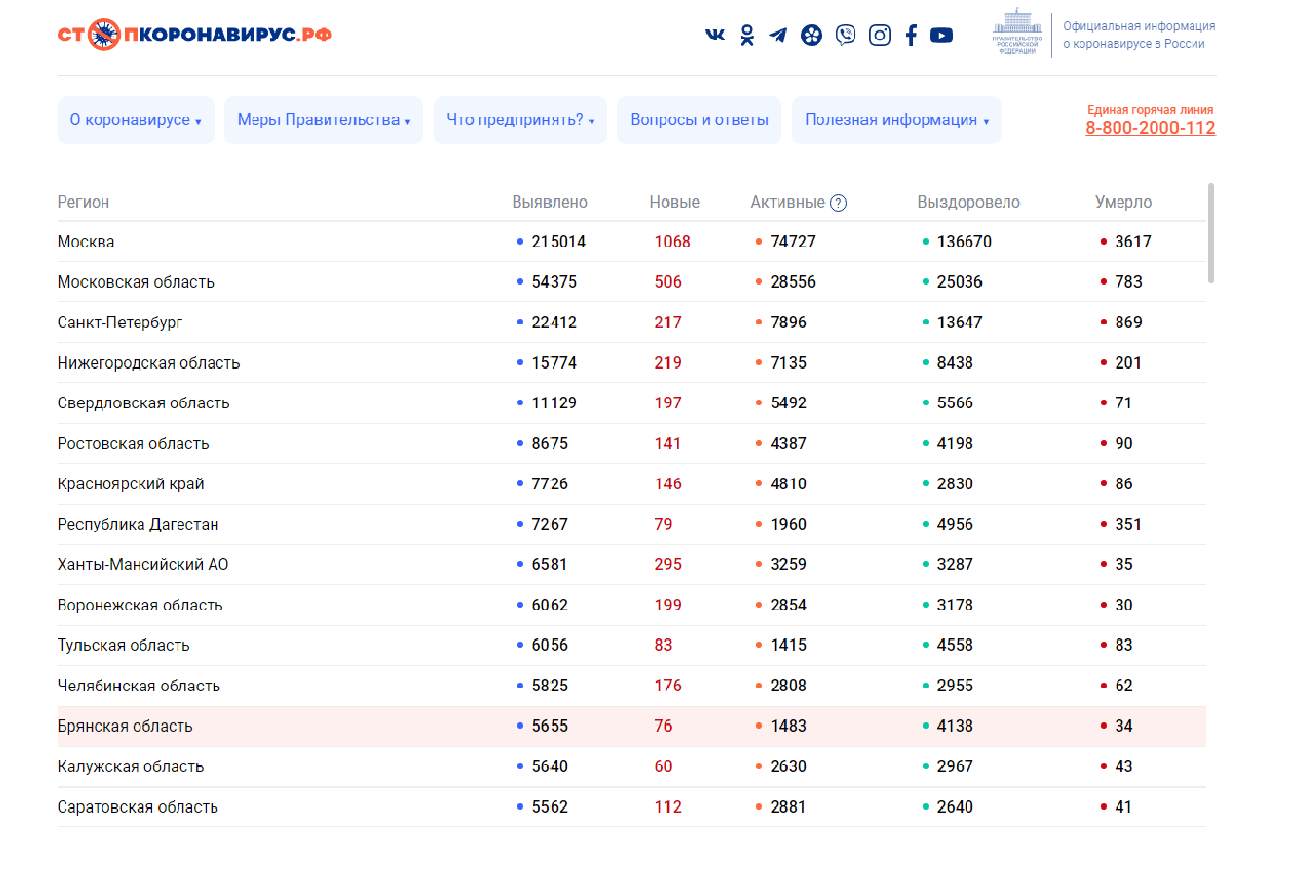Open the VK social network icon

tap(715, 35)
